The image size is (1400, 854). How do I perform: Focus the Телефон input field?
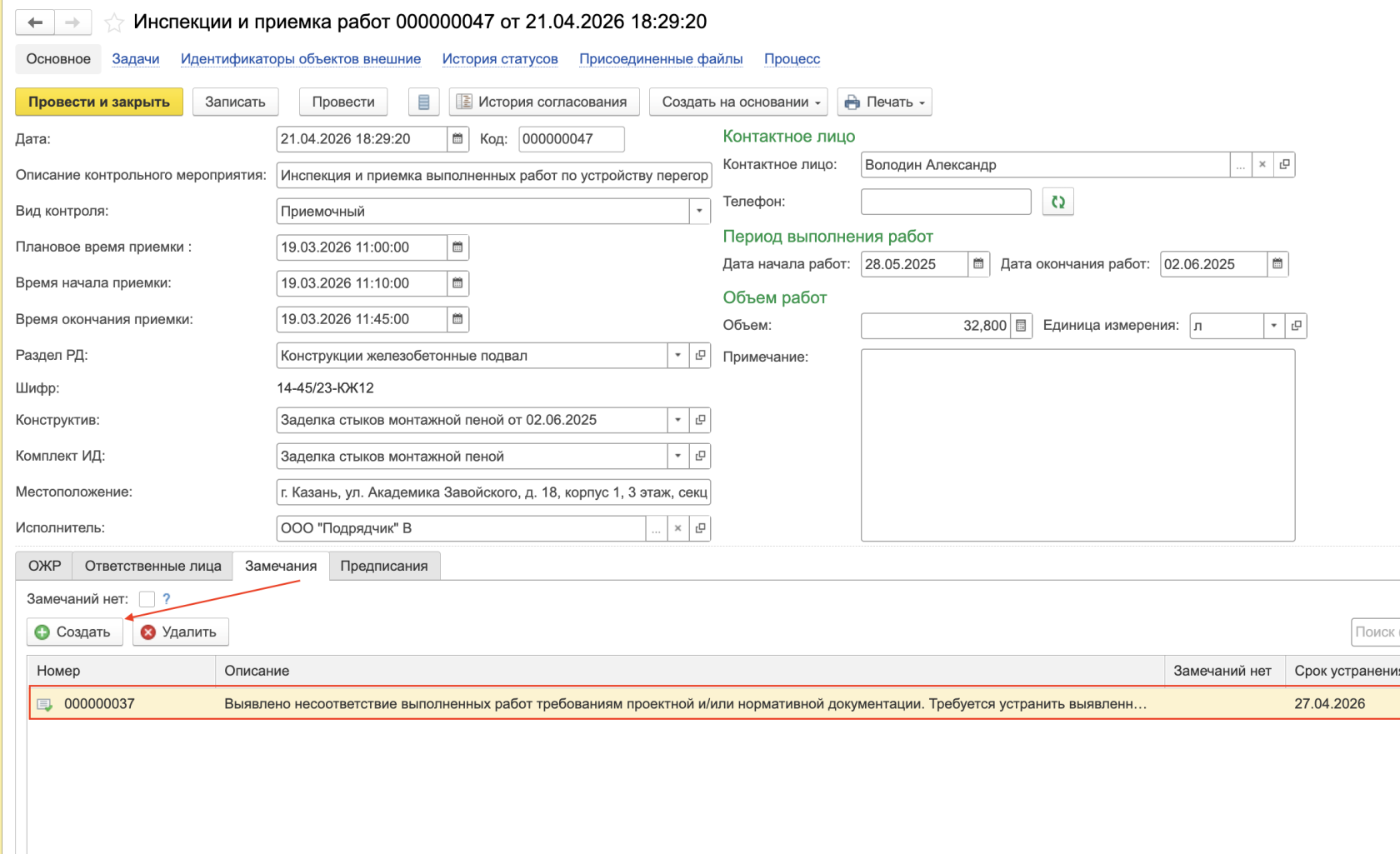(946, 202)
